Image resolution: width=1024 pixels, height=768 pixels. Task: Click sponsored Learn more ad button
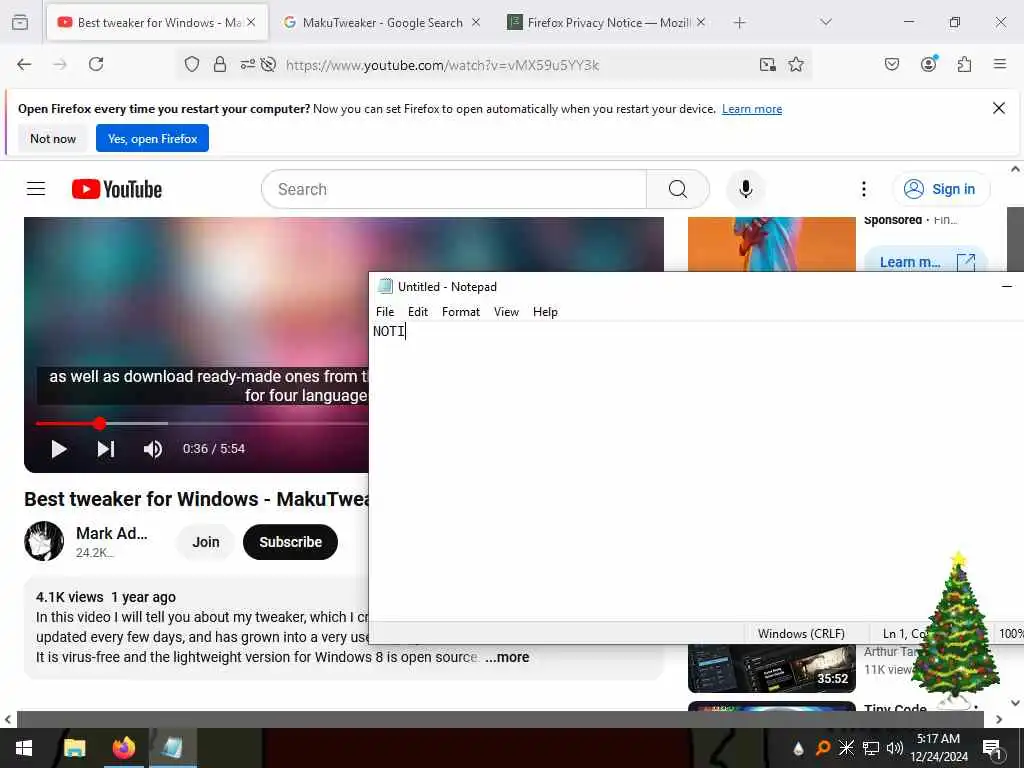pyautogui.click(x=925, y=262)
